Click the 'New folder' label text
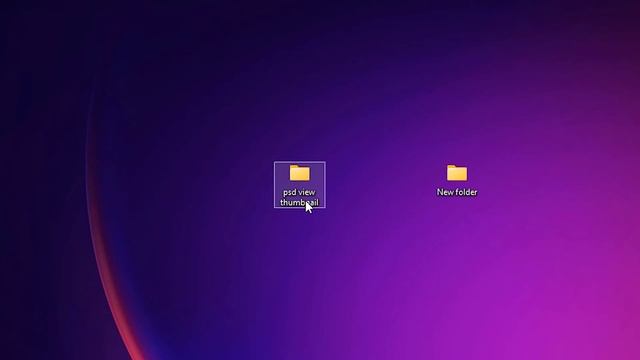Screen dimensions: 640x360 [457, 192]
